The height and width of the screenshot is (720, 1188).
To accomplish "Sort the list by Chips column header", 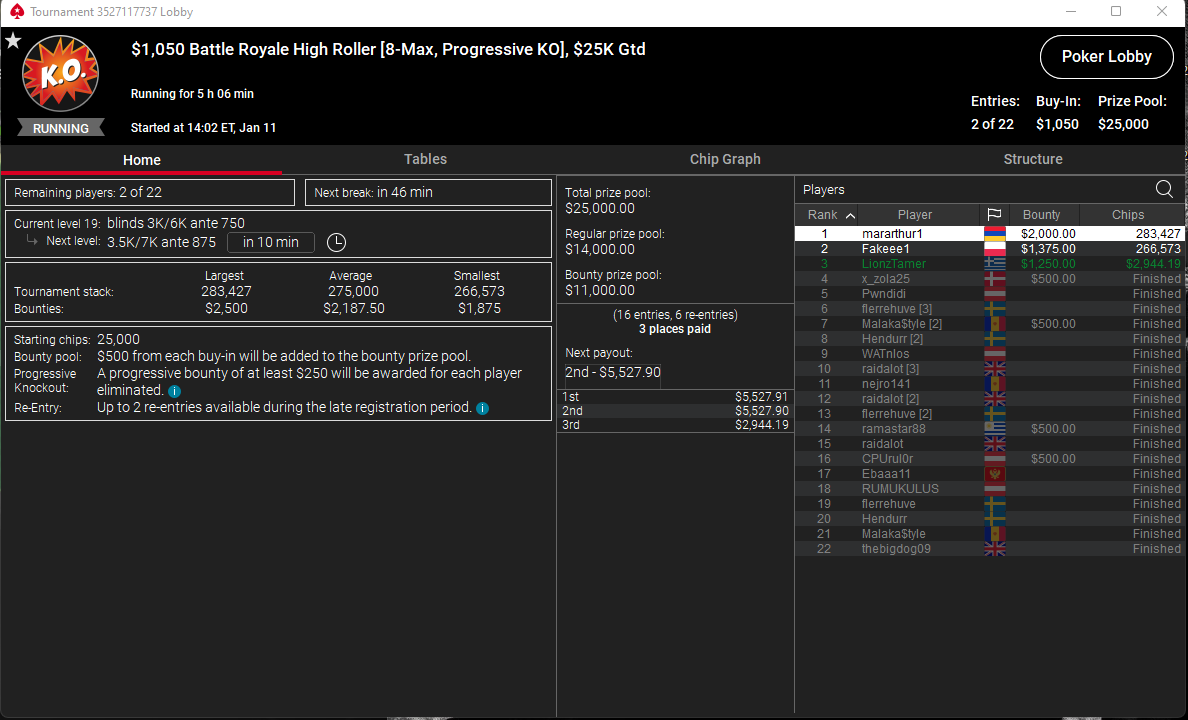I will [1127, 214].
